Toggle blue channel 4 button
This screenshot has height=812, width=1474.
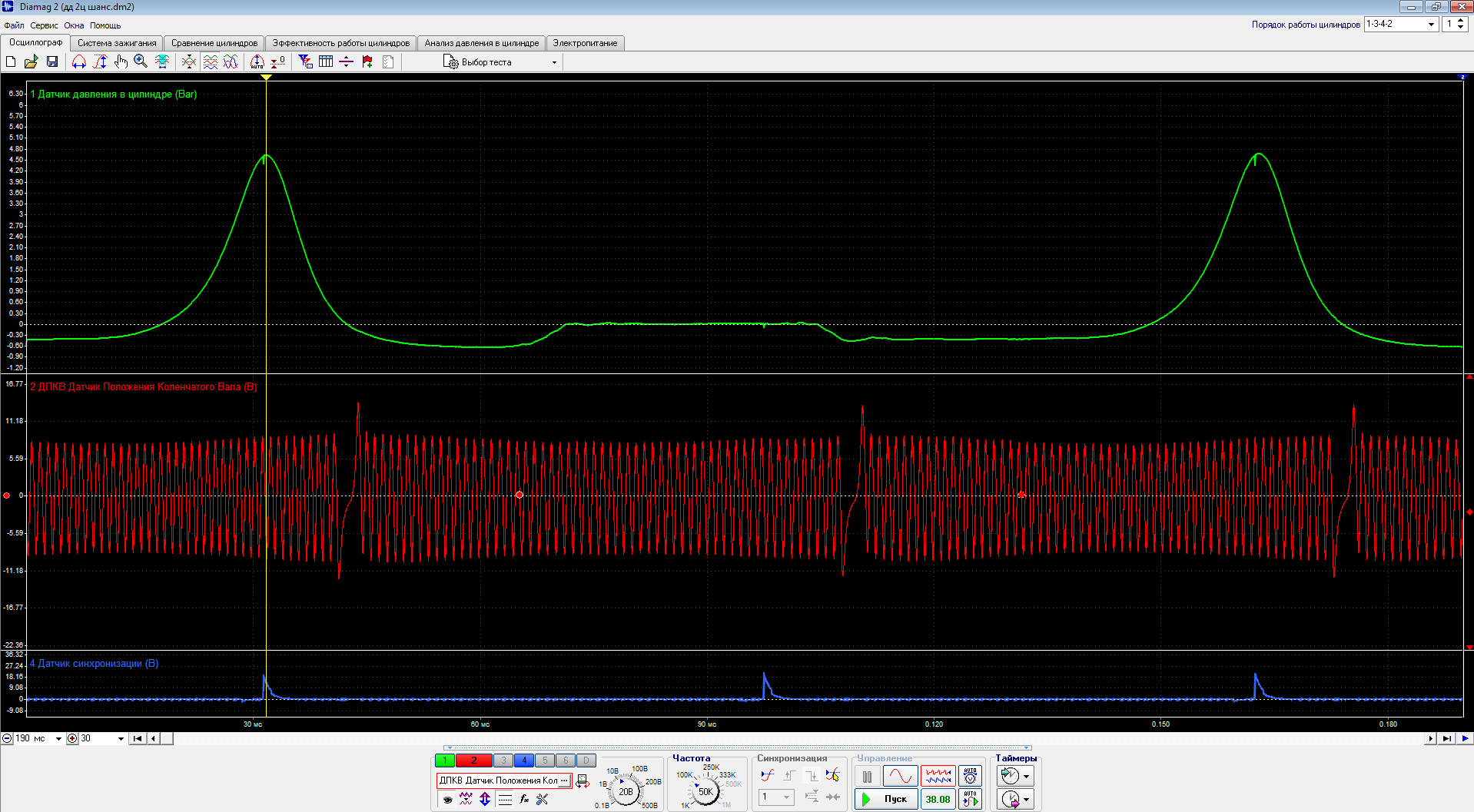click(523, 761)
